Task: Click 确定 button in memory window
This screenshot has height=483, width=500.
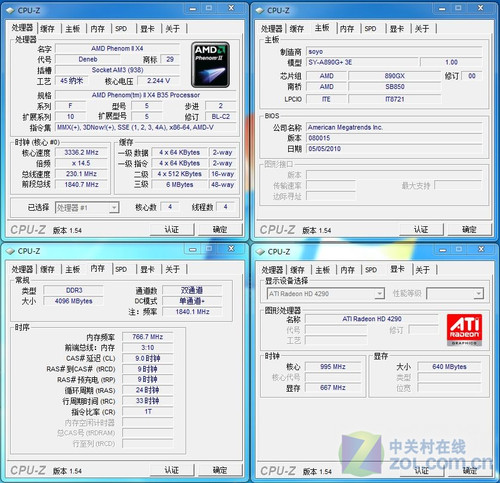Action: (220, 470)
